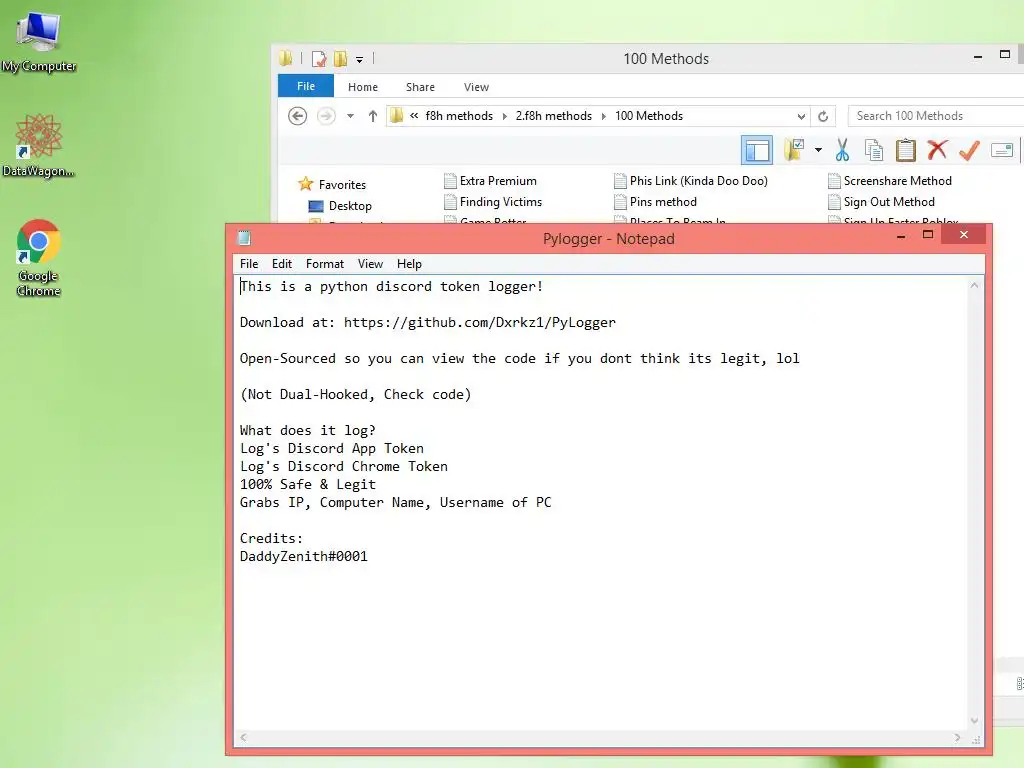Show hidden parent folders via double chevron
The image size is (1024, 768).
point(414,116)
